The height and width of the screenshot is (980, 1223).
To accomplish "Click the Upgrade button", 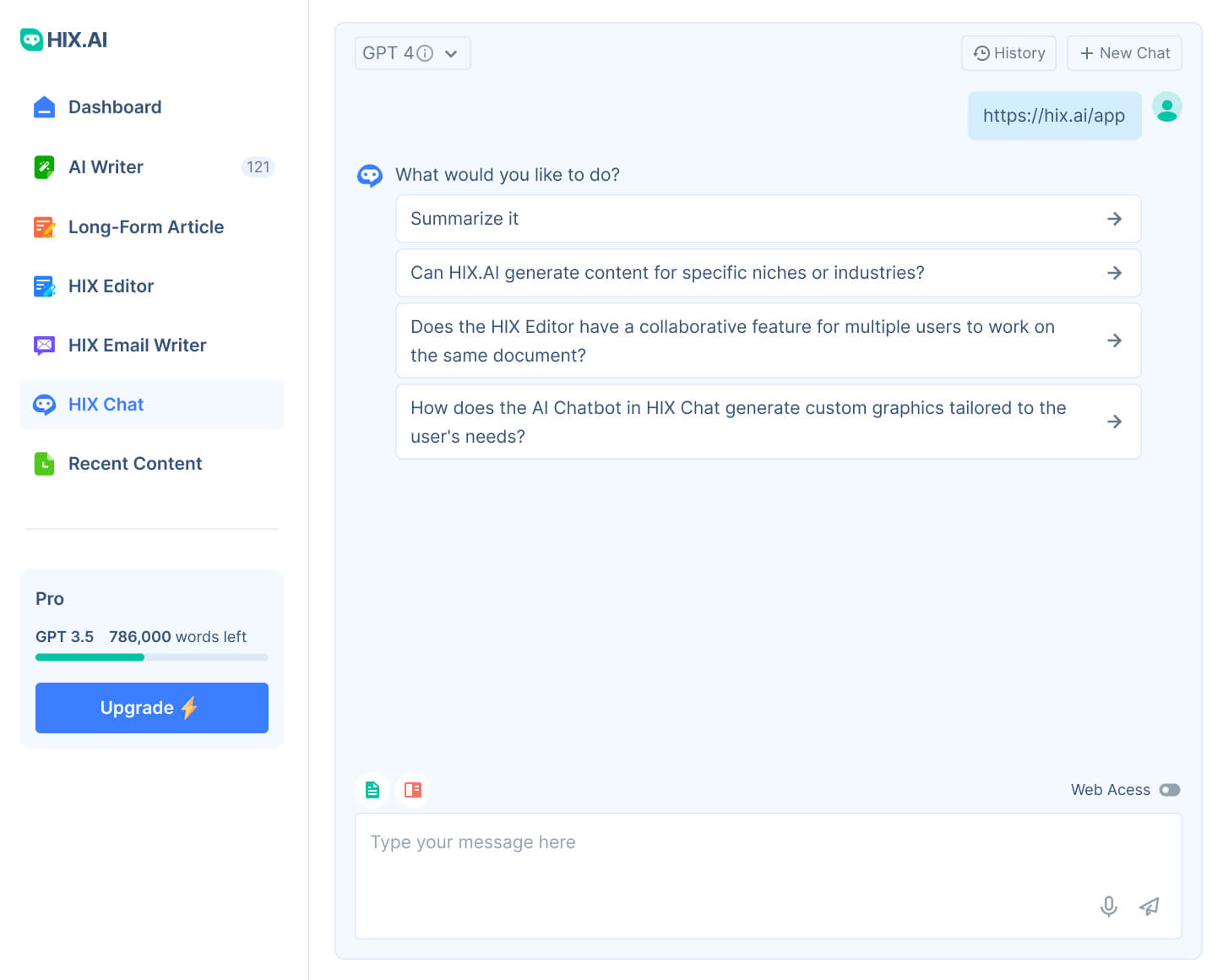I will click(152, 708).
